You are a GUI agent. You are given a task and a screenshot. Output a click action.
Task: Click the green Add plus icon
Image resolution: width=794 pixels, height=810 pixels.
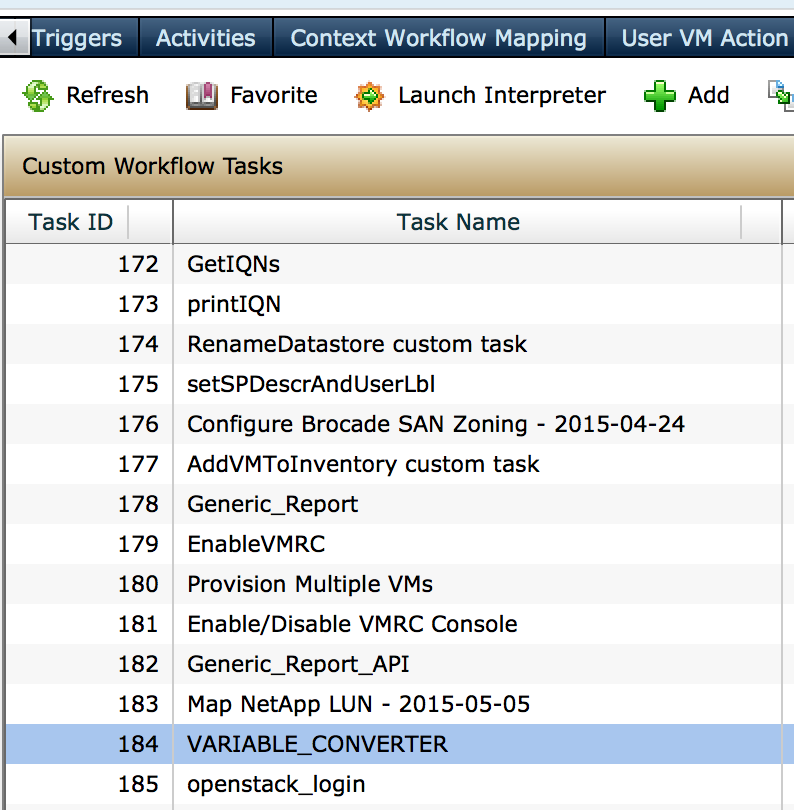pyautogui.click(x=660, y=96)
